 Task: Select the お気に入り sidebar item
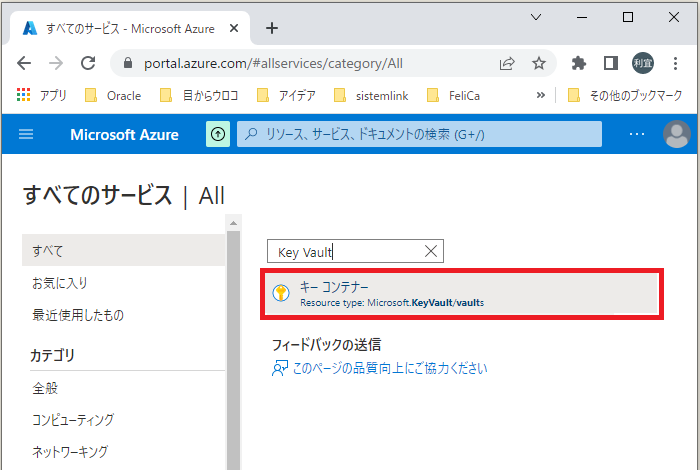coord(60,283)
